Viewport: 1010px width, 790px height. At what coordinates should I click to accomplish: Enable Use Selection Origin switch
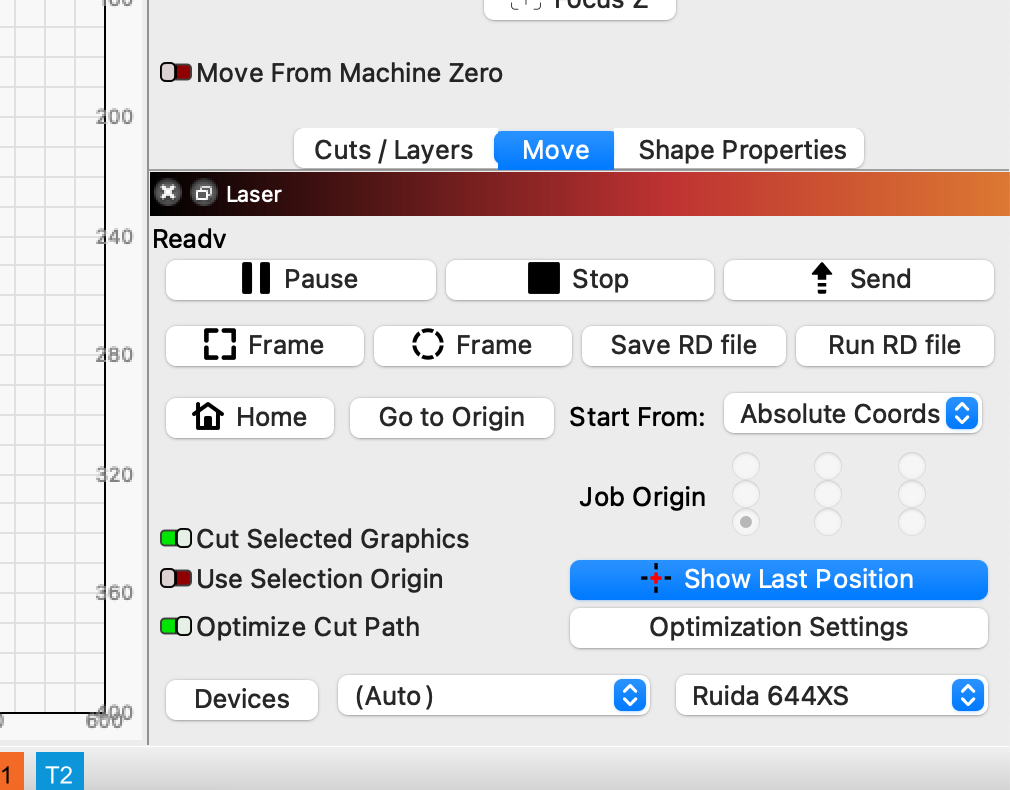[176, 579]
